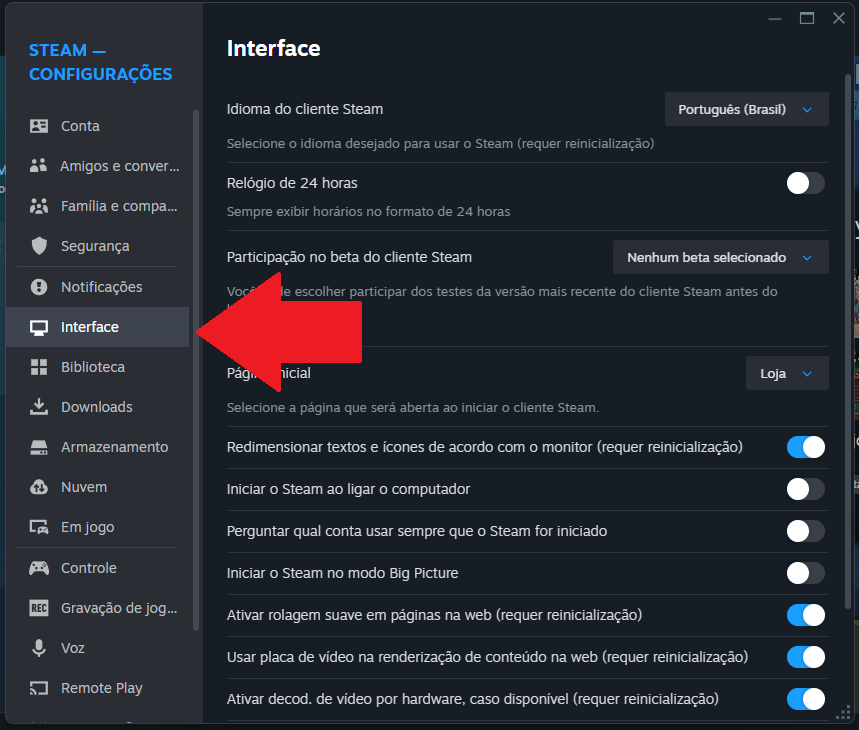Image resolution: width=859 pixels, height=730 pixels.
Task: Minimize the Steam settings window
Action: pyautogui.click(x=775, y=18)
